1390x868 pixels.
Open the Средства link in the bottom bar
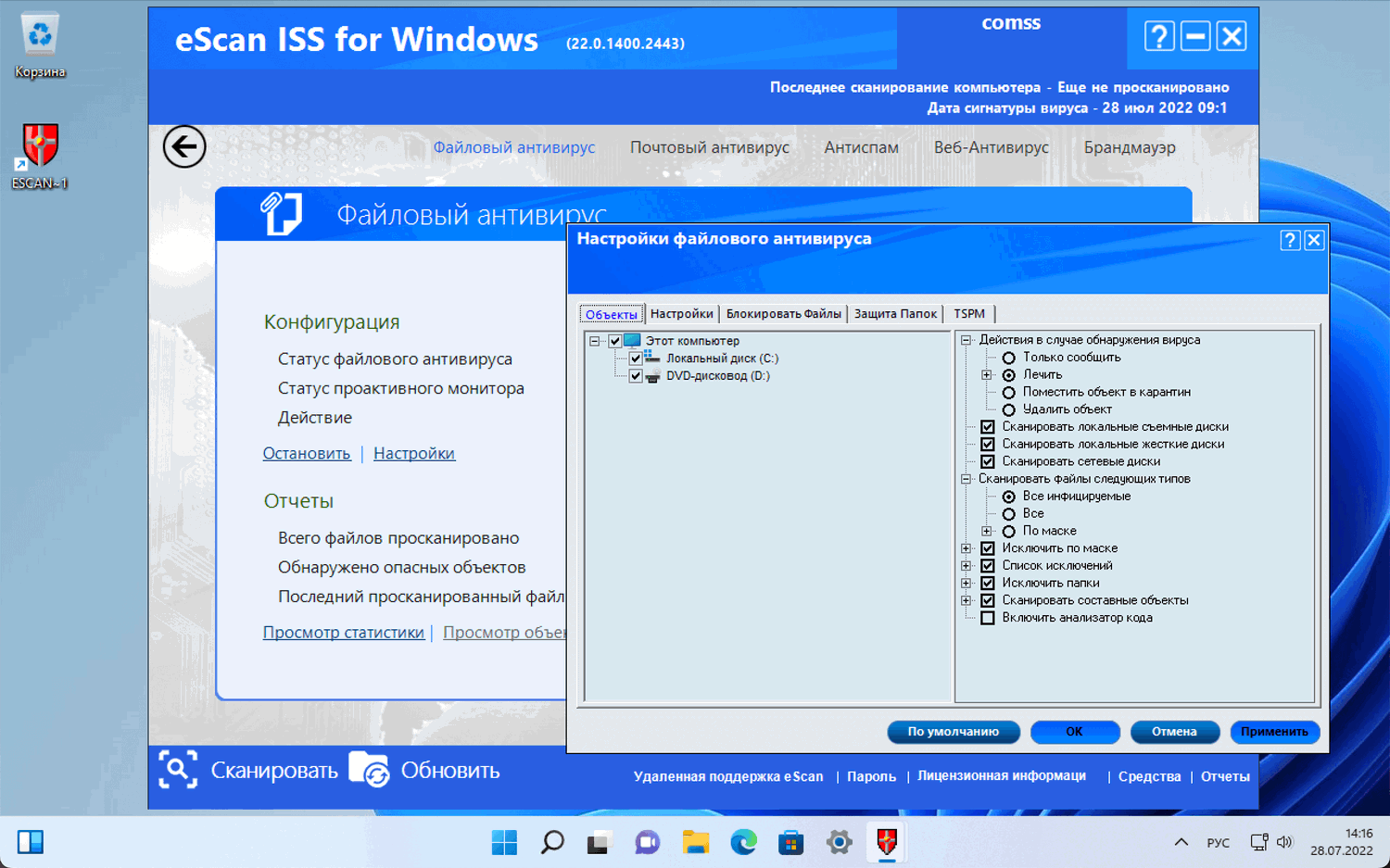(x=1149, y=776)
